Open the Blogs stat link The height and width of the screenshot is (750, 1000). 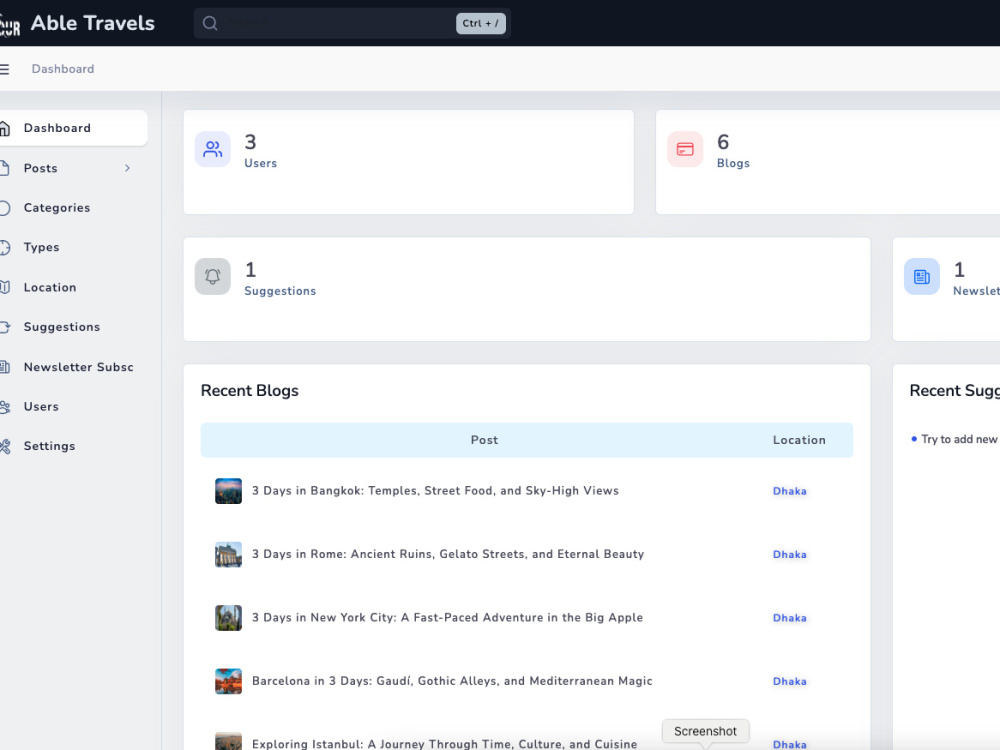733,163
